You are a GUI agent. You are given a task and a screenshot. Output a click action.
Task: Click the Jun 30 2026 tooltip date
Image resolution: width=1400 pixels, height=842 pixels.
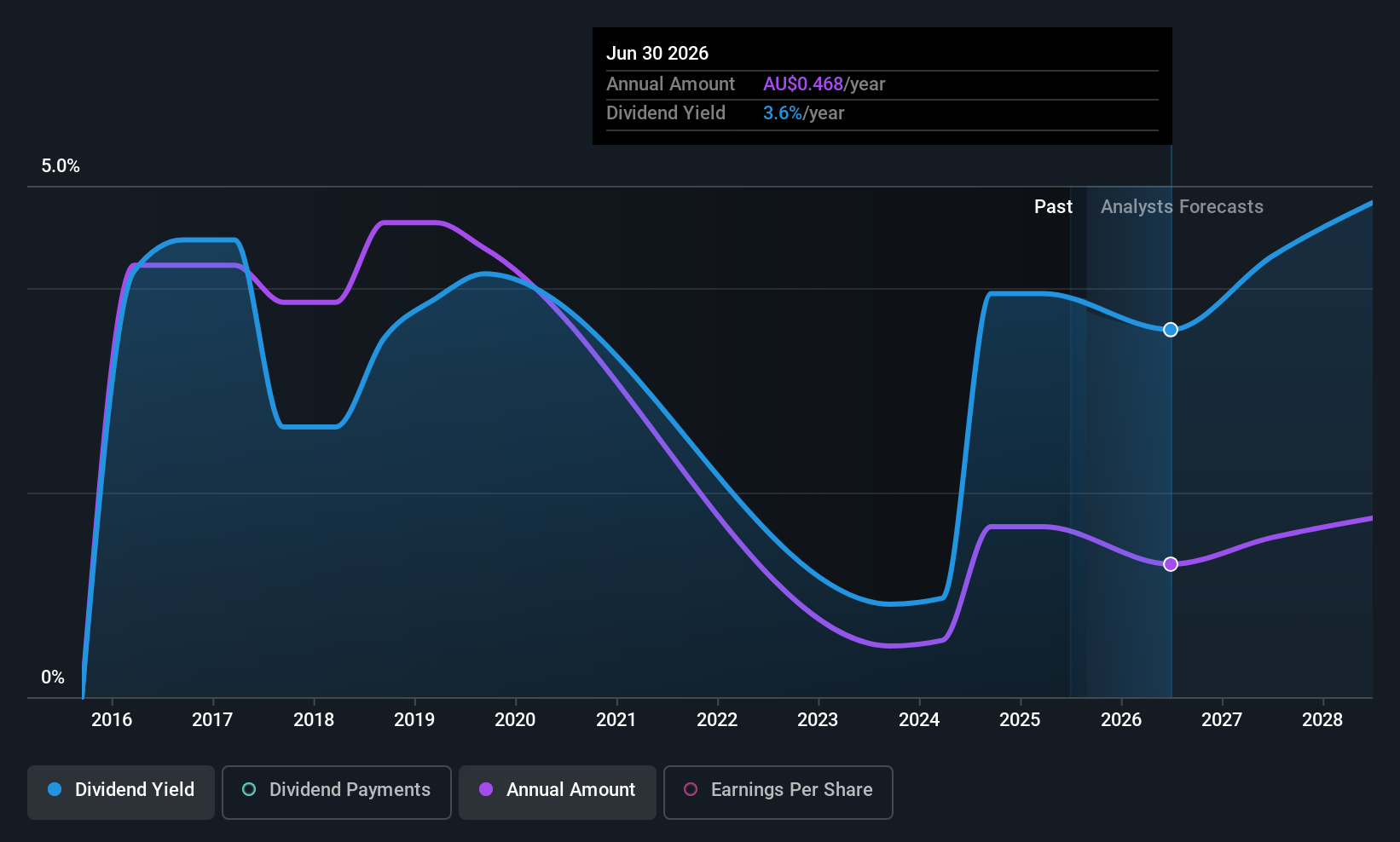click(657, 54)
